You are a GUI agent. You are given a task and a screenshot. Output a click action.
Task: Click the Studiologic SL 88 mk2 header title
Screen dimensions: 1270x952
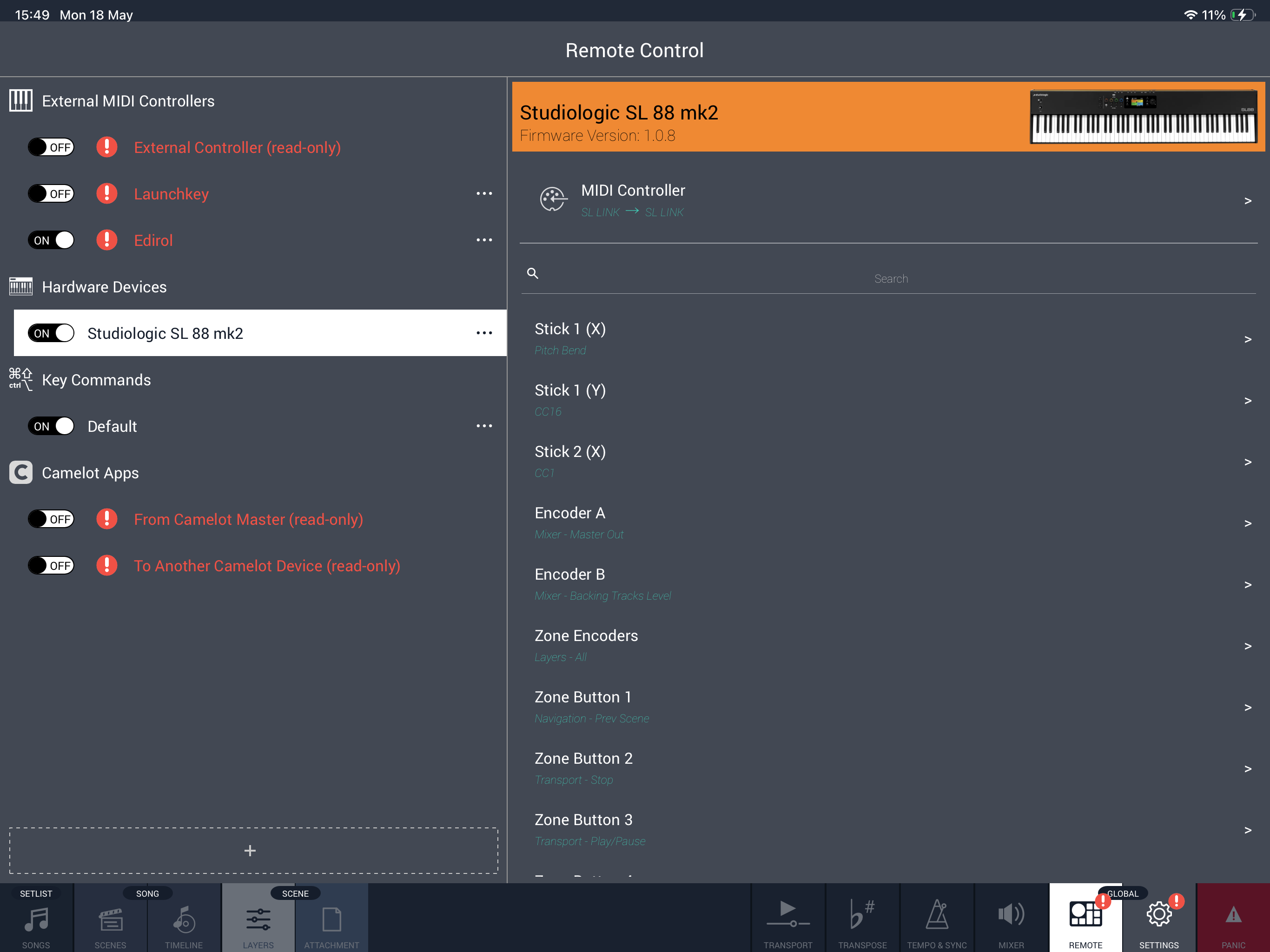[618, 112]
